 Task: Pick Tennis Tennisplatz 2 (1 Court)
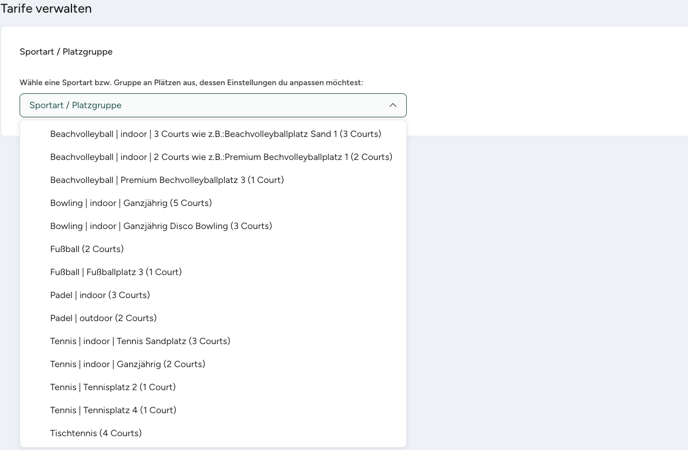point(213,387)
